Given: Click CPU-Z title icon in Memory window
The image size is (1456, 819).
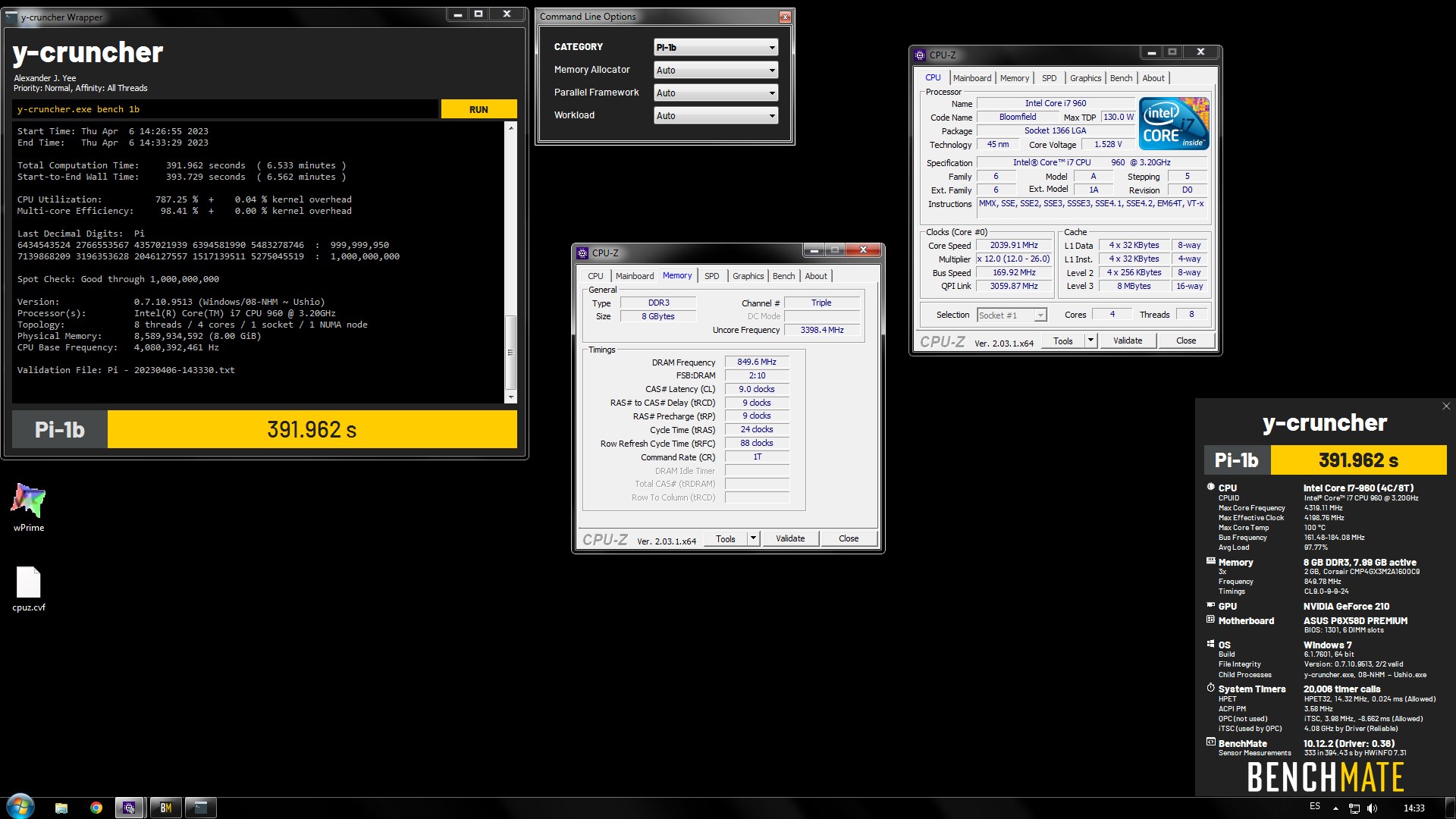Looking at the screenshot, I should tap(582, 253).
